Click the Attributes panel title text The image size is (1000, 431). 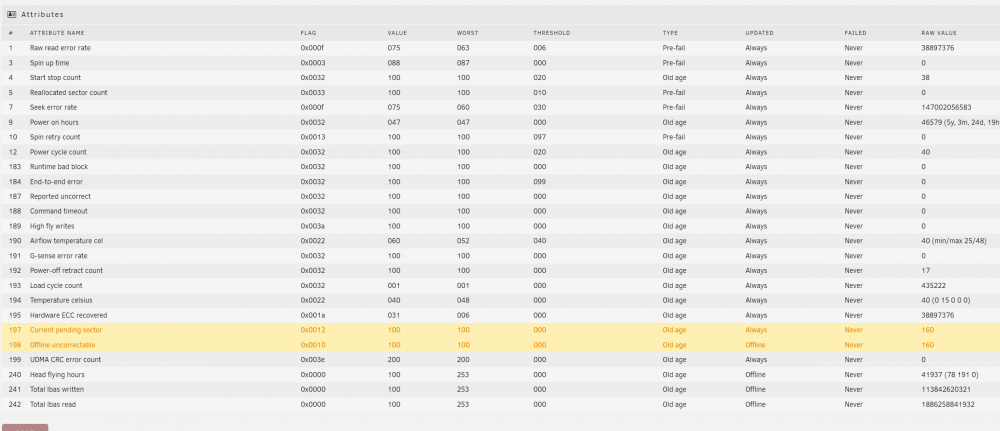click(x=42, y=14)
